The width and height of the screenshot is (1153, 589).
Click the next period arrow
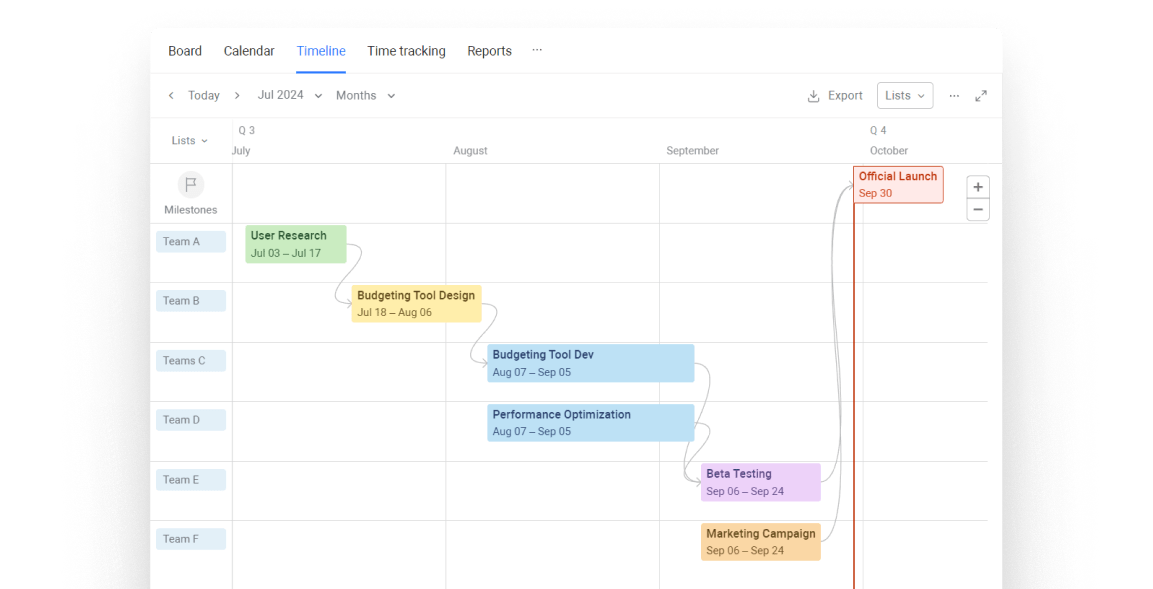pos(237,96)
